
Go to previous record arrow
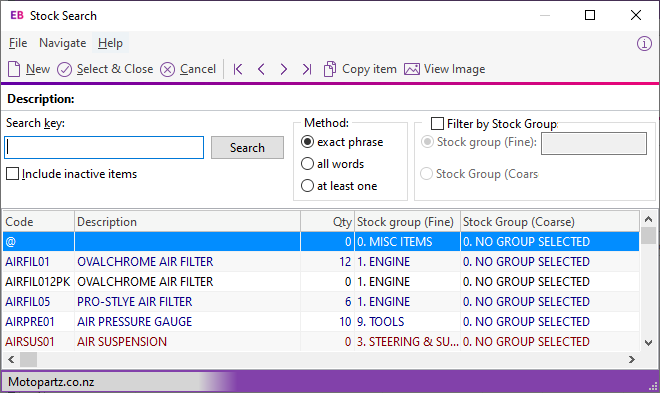[261, 69]
